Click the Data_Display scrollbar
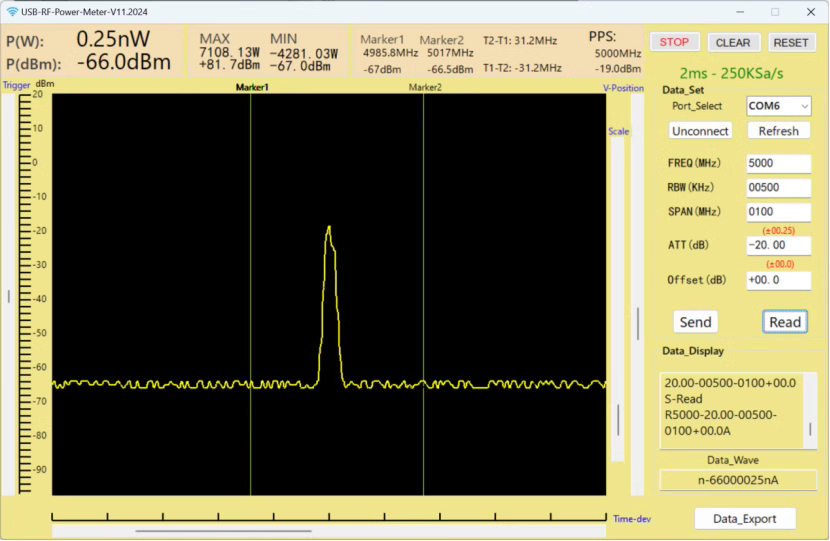Screen dimensions: 830x541 pyautogui.click(x=811, y=428)
